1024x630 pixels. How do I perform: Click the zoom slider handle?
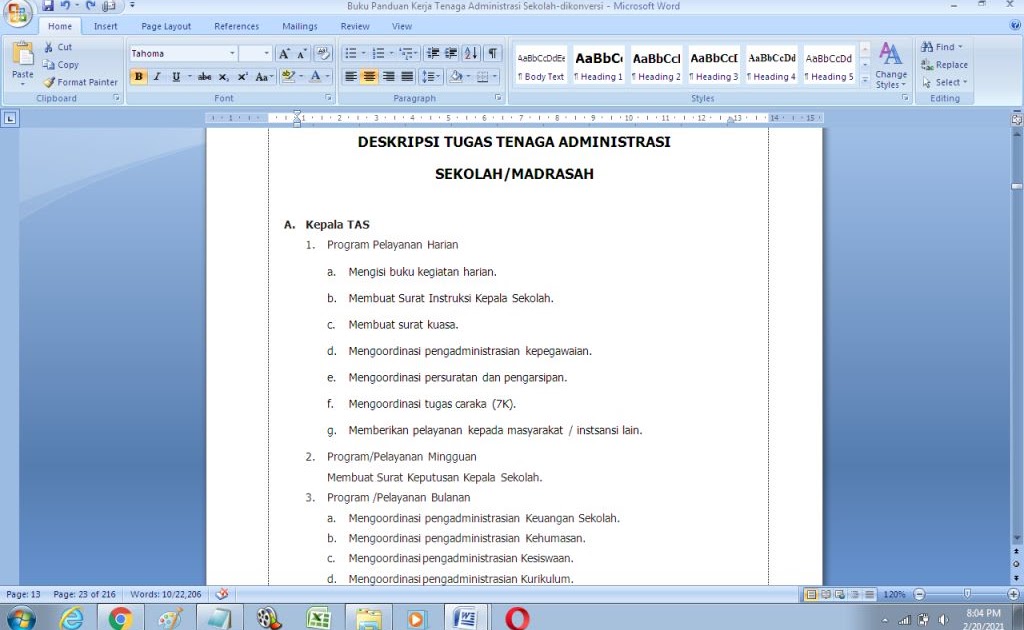(x=967, y=594)
